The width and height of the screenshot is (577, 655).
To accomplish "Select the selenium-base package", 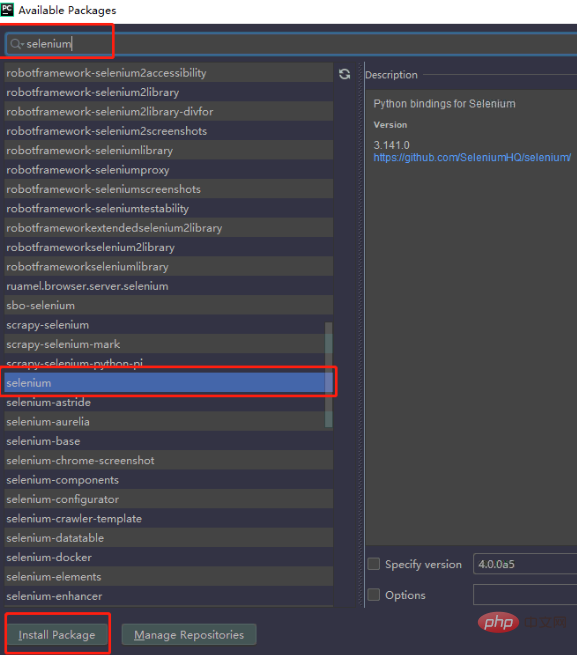I will (169, 441).
